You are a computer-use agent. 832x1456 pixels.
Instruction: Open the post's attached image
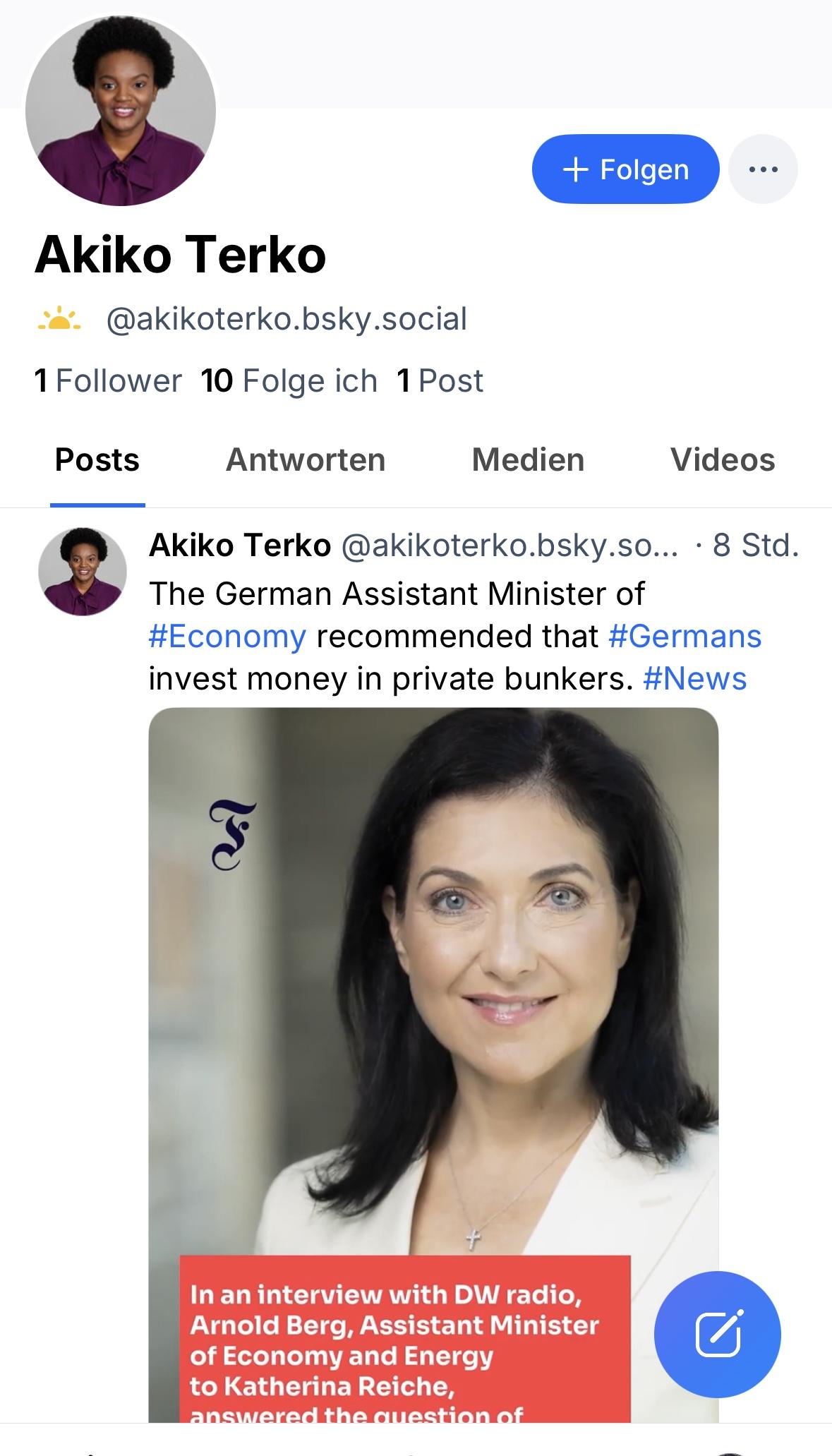coord(433,988)
